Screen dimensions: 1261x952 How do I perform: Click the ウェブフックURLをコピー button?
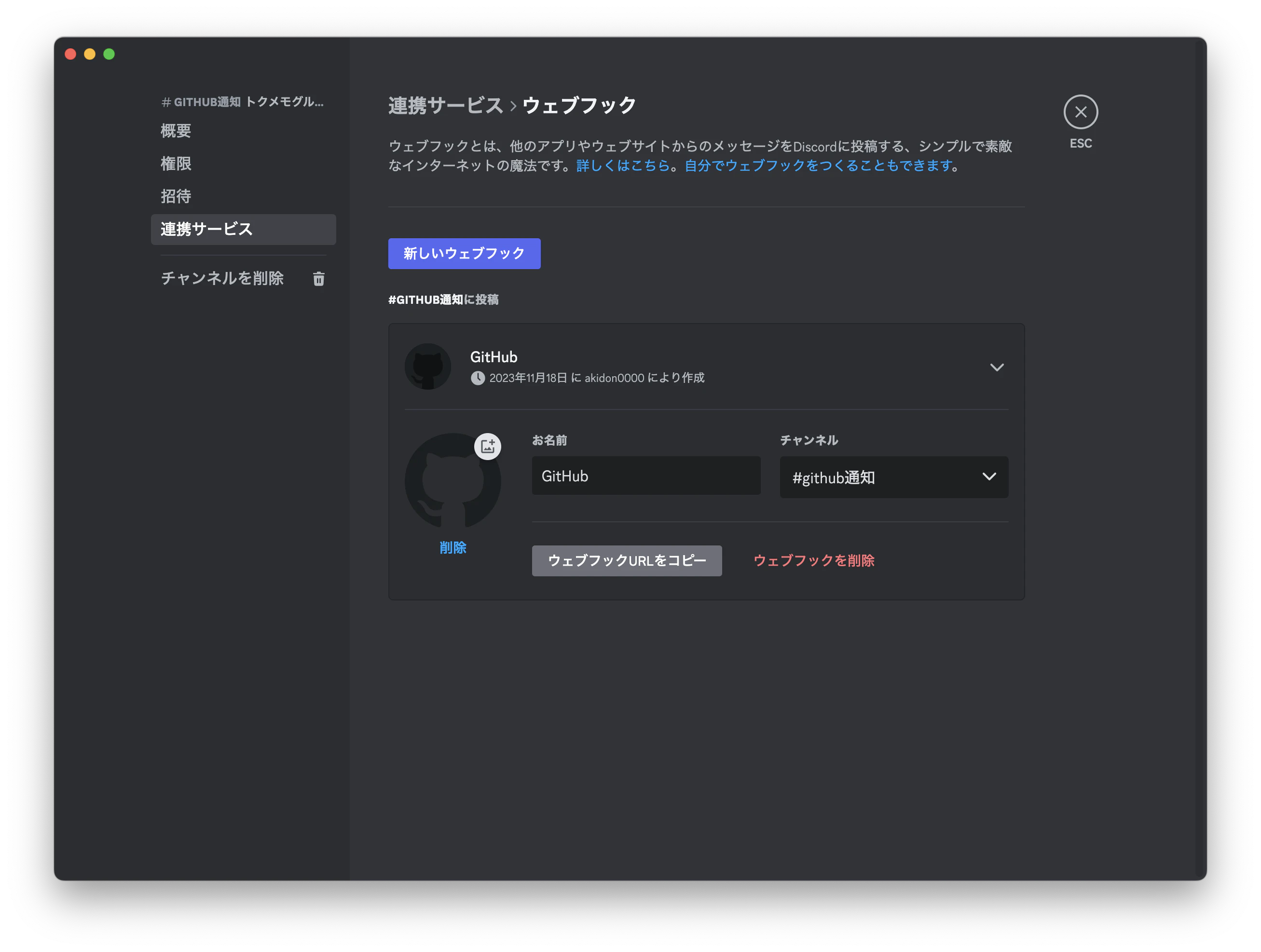pos(627,560)
